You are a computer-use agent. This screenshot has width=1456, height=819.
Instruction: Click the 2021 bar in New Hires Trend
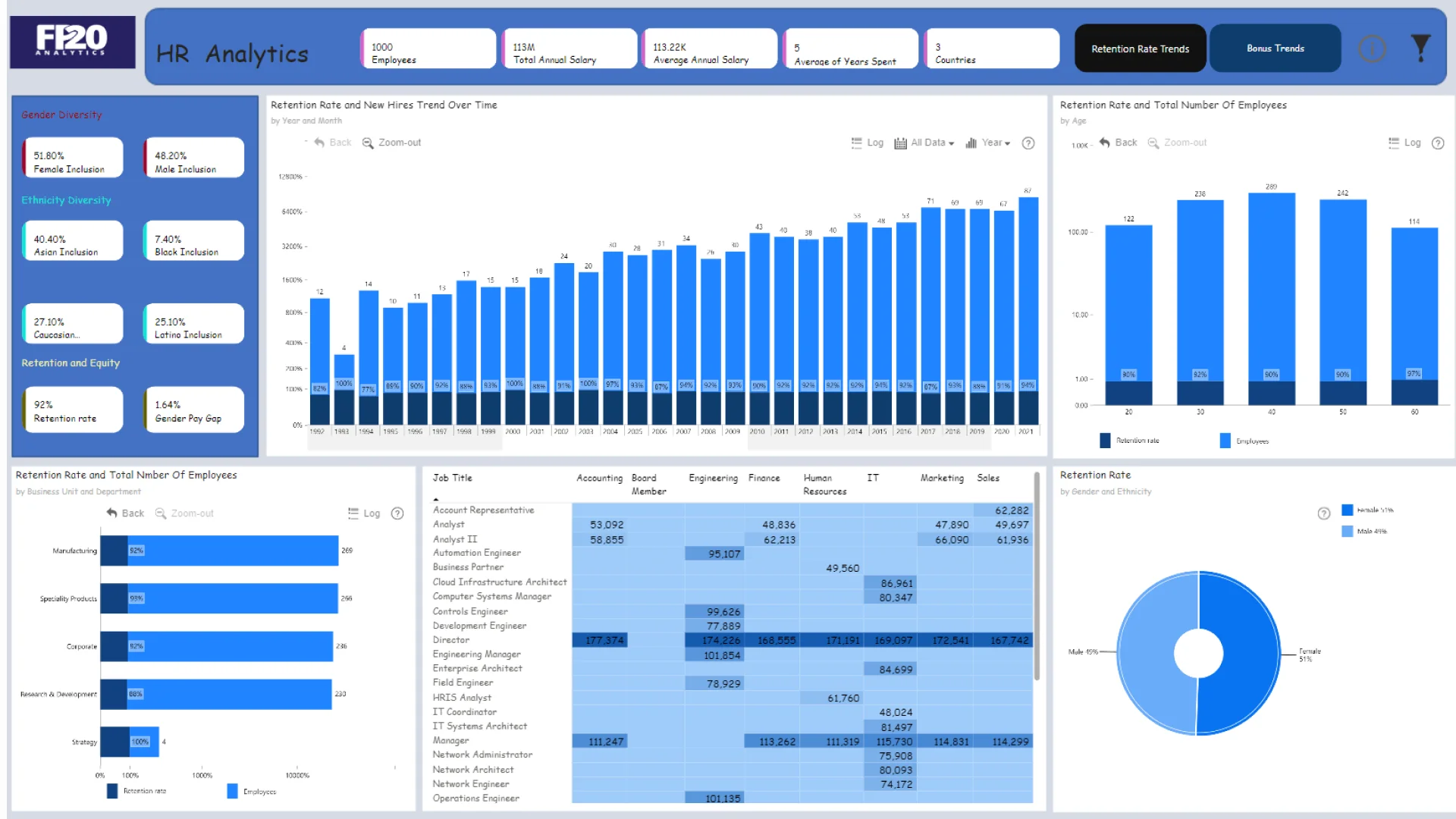1028,294
